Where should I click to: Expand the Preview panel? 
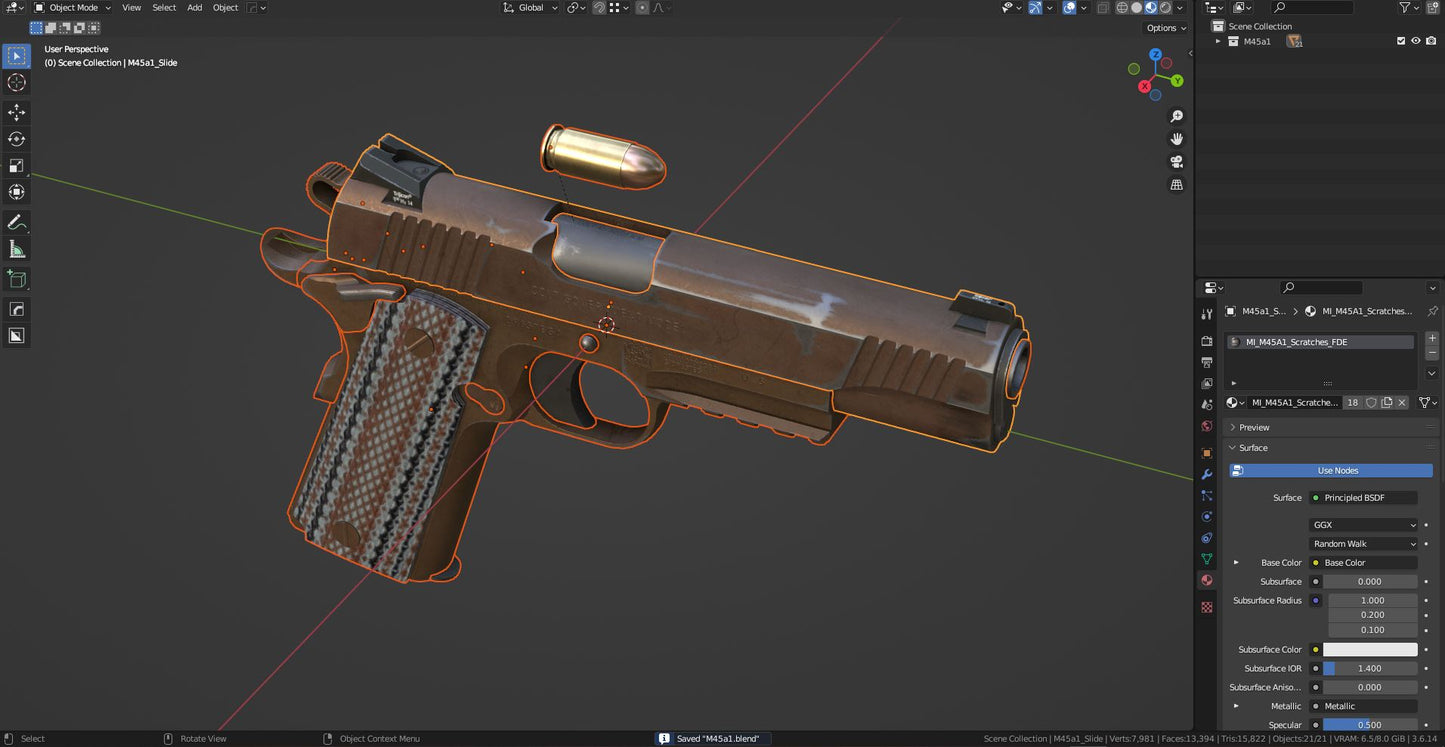[1254, 427]
